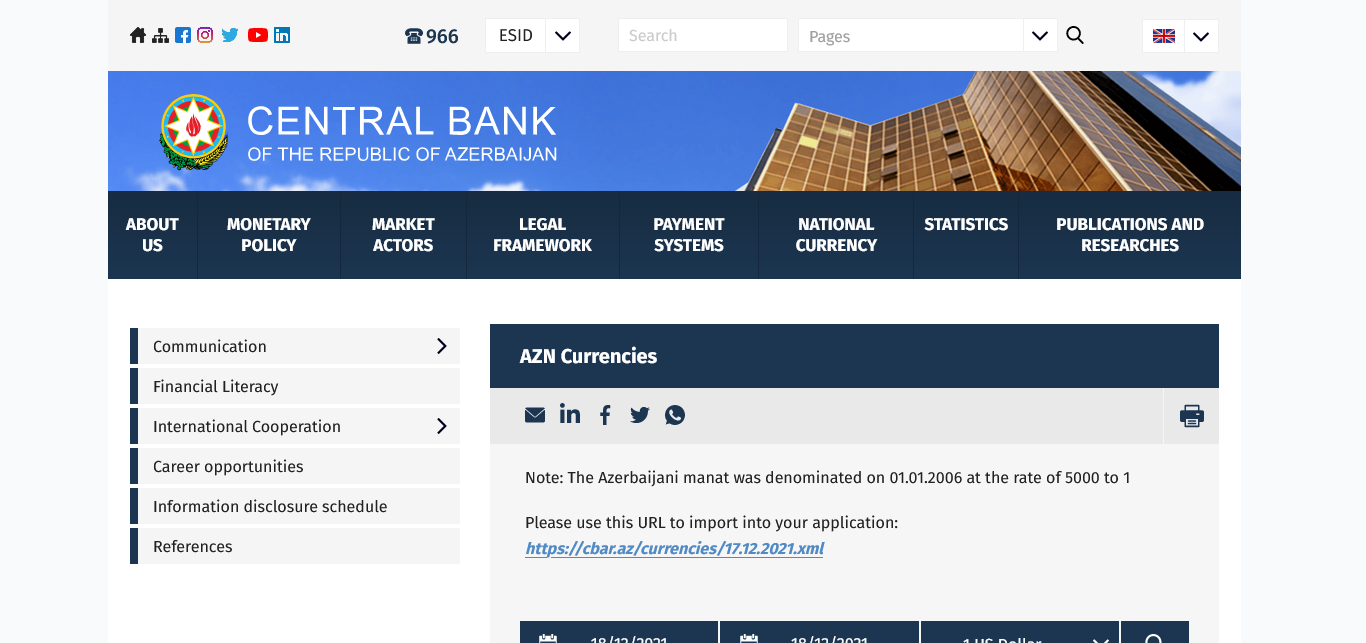Print the AZN Currencies page
Image resolution: width=1366 pixels, height=643 pixels.
(x=1191, y=416)
